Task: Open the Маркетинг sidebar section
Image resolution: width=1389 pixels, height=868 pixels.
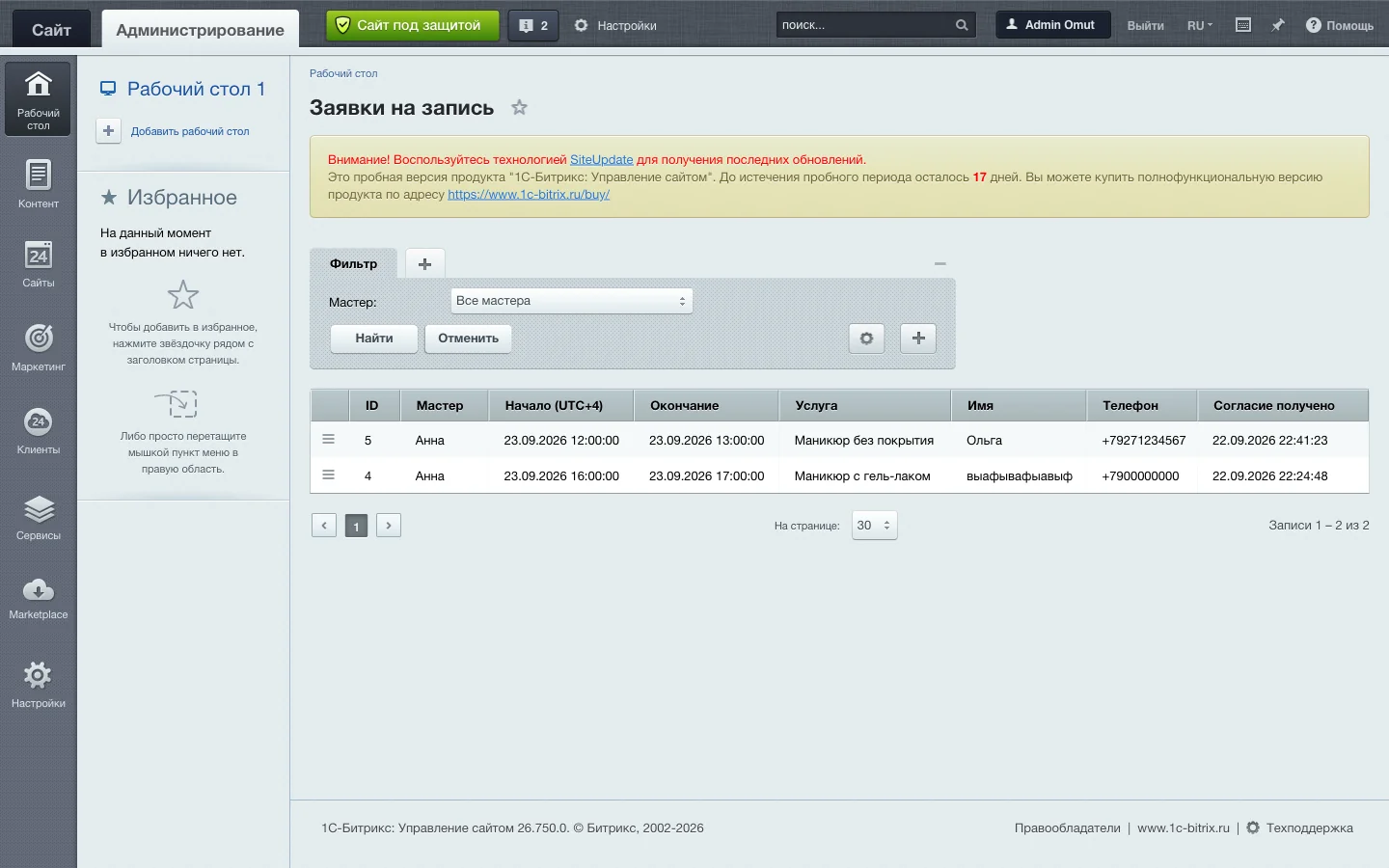Action: 38,346
